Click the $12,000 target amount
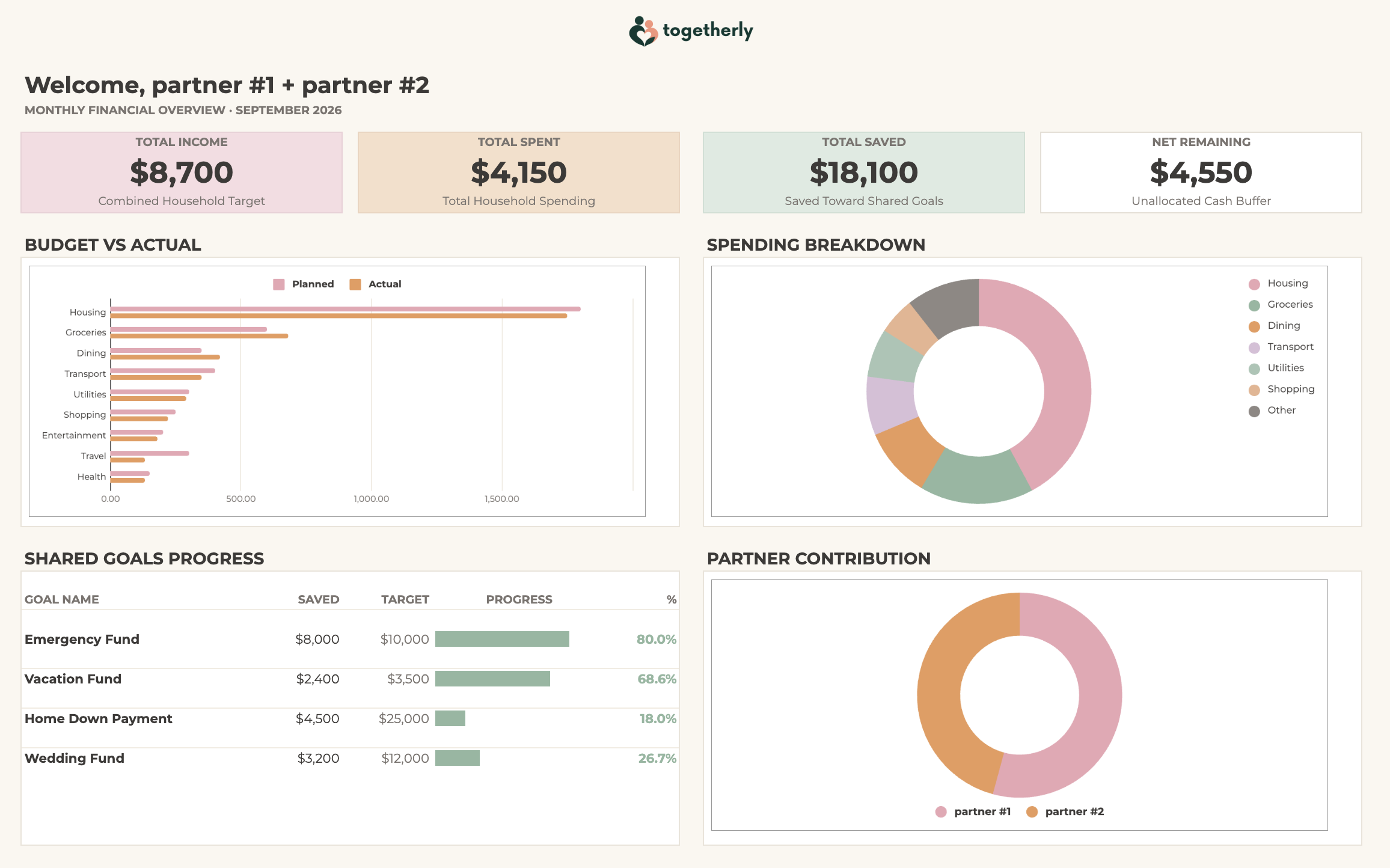The width and height of the screenshot is (1390, 868). (x=405, y=758)
